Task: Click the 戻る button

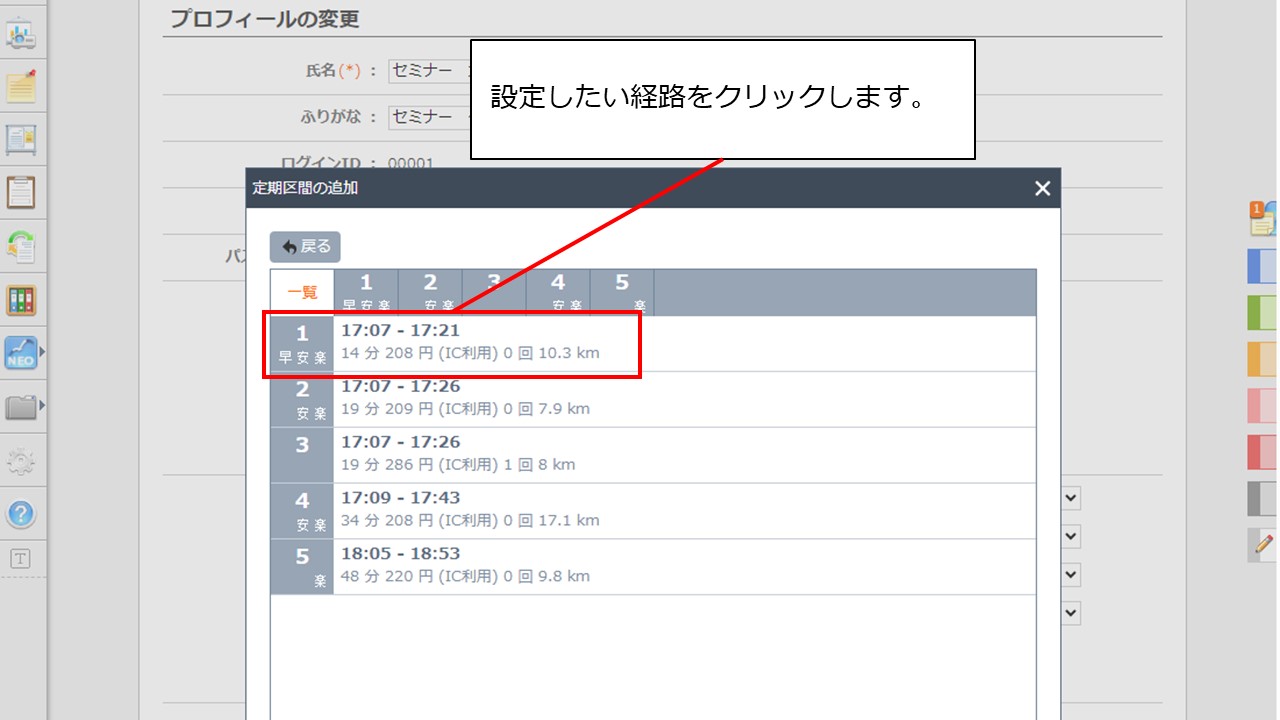Action: pos(304,247)
